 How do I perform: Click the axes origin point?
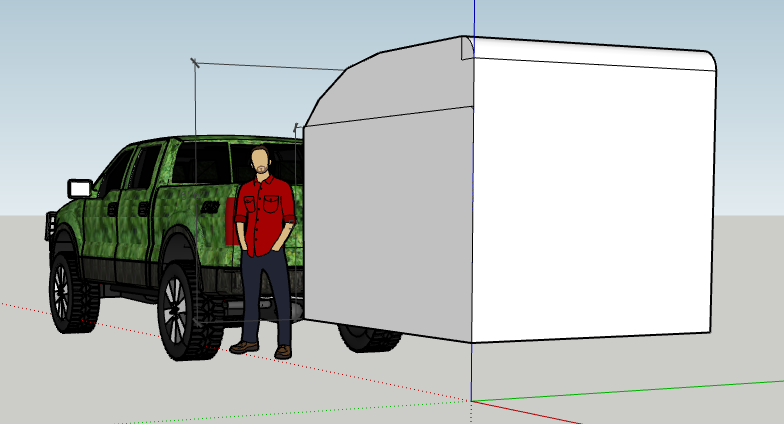point(471,401)
